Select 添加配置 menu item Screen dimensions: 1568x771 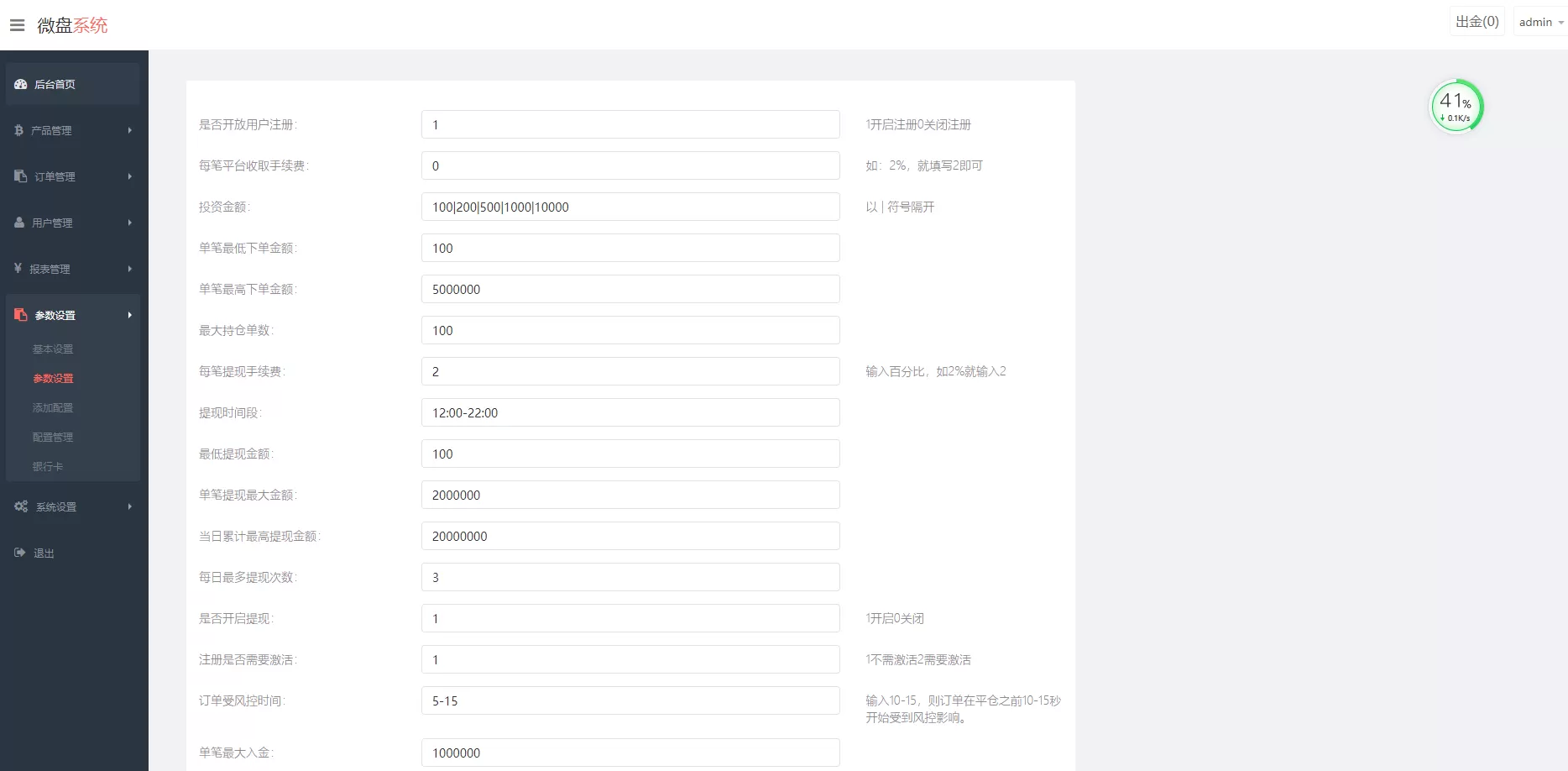pos(53,407)
